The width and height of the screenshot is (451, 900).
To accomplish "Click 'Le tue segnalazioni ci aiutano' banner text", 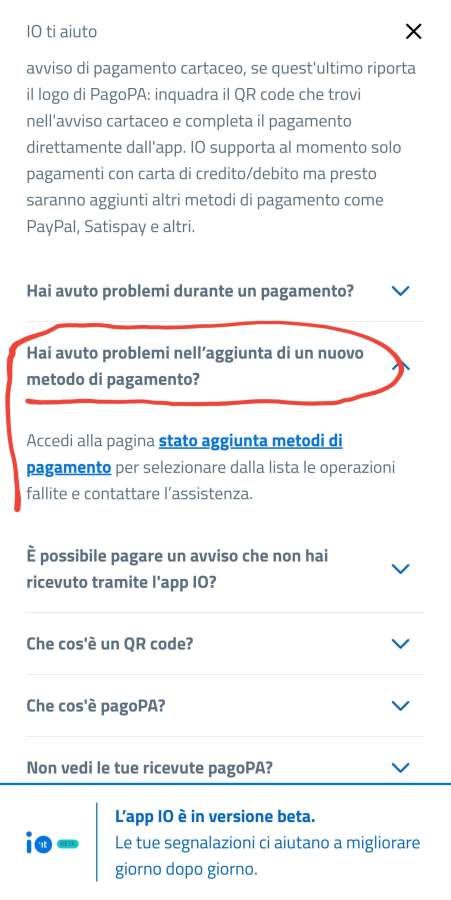I will 267,856.
